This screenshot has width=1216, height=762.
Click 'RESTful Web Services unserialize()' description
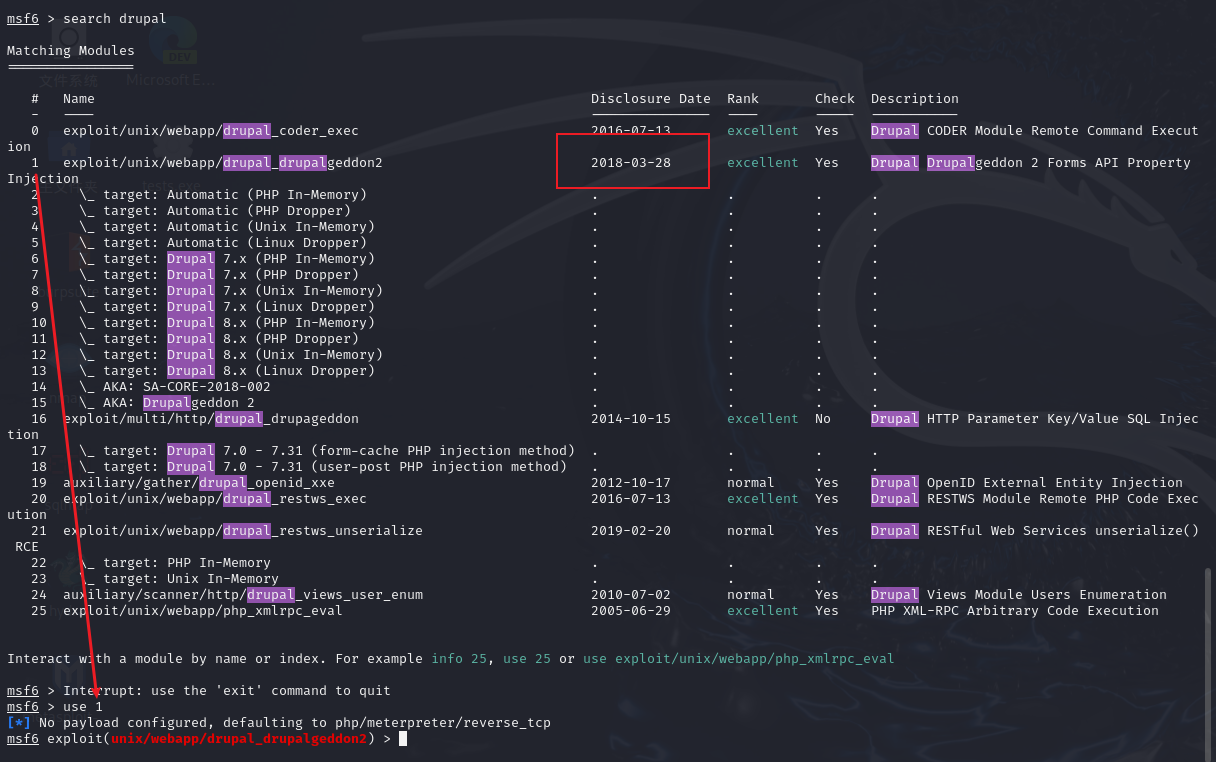pyautogui.click(x=1035, y=531)
